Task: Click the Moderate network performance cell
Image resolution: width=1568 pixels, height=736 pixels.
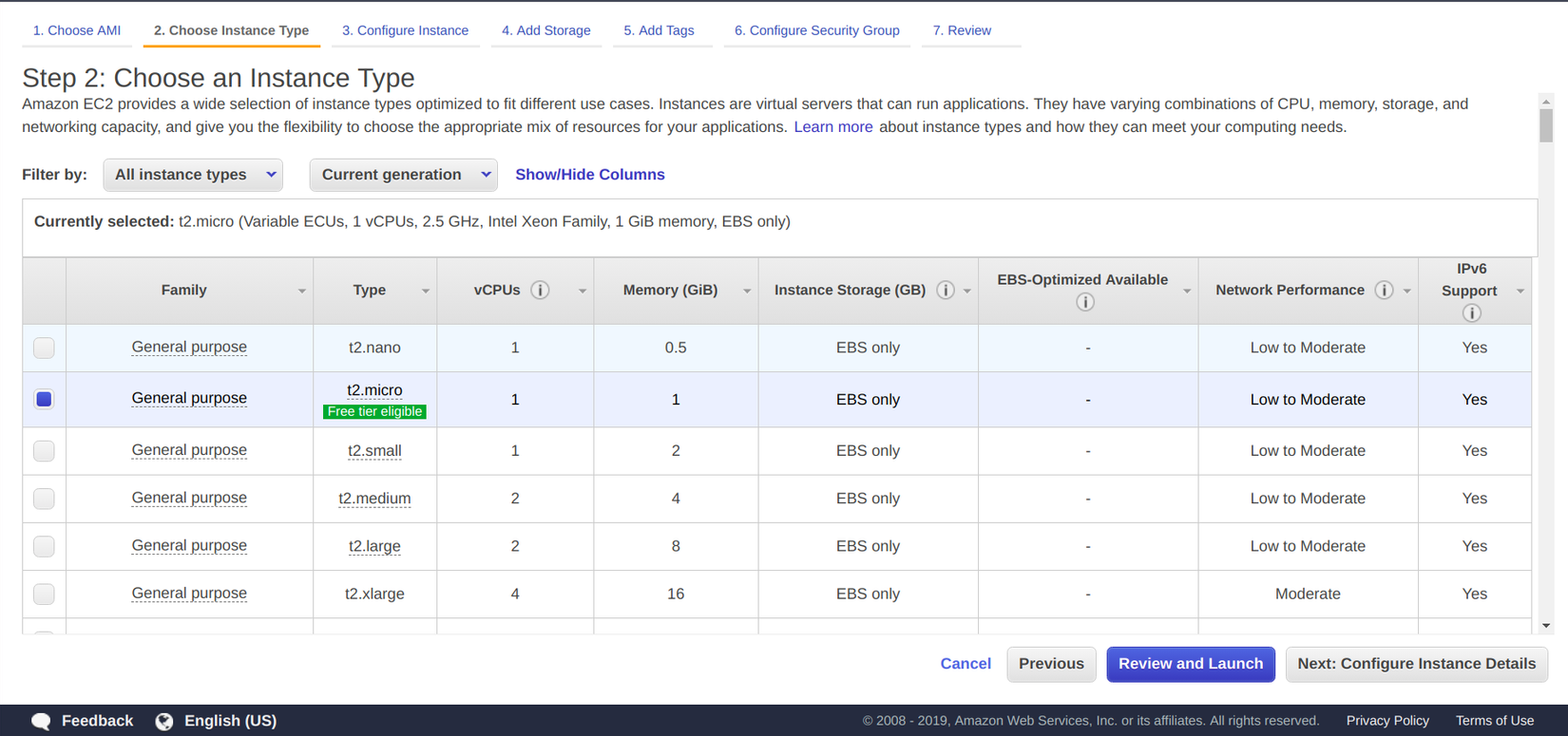Action: click(x=1308, y=594)
